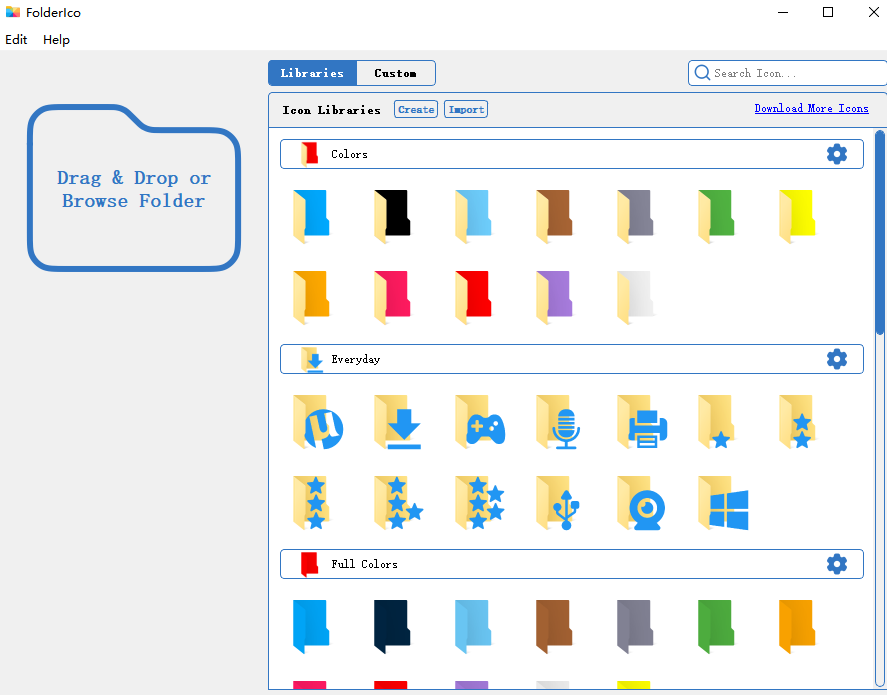Image resolution: width=887 pixels, height=695 pixels.
Task: Select the orange folder icon in Colors
Action: pos(311,297)
